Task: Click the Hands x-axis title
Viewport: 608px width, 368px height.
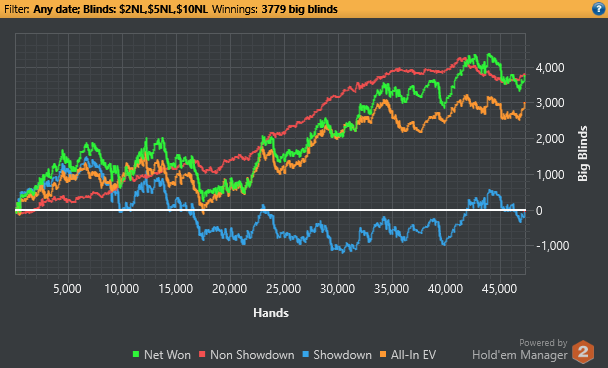Action: (x=271, y=313)
